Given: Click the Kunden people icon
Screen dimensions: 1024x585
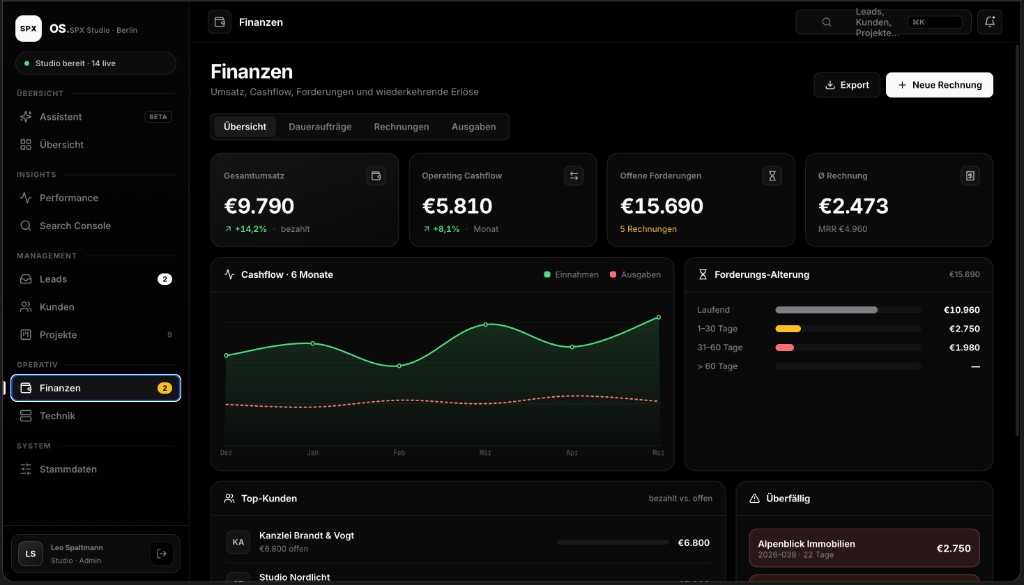Looking at the screenshot, I should (x=25, y=307).
